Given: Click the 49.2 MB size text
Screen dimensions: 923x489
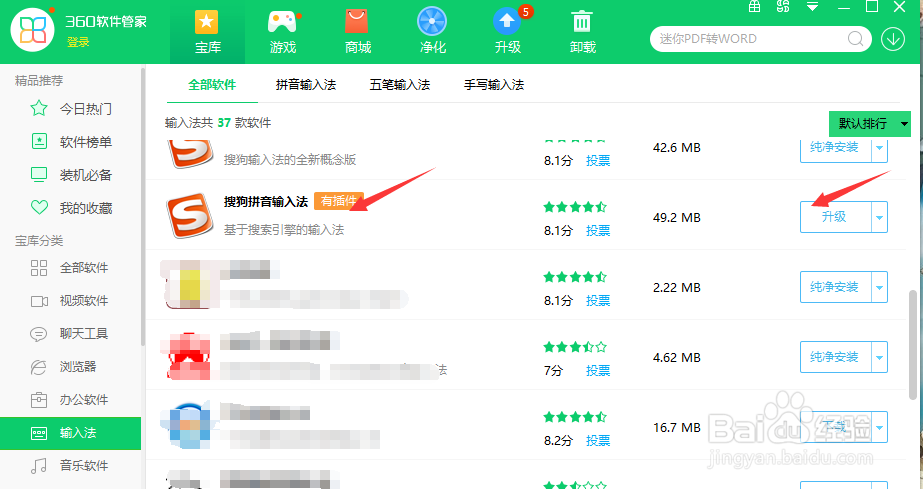Looking at the screenshot, I should tap(677, 218).
